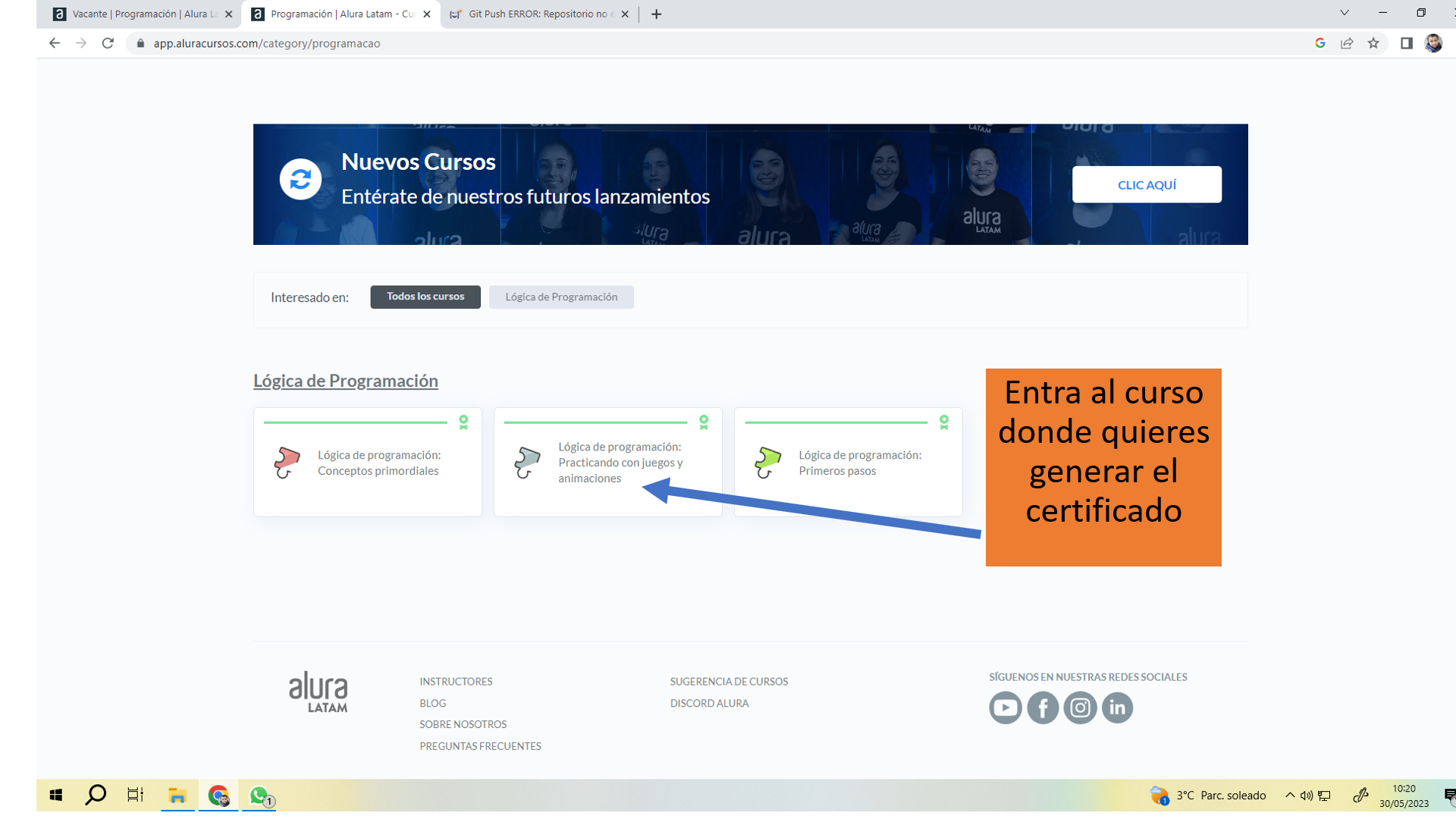Image resolution: width=1456 pixels, height=819 pixels.
Task: Click the volume icon in system tray
Action: (1307, 795)
